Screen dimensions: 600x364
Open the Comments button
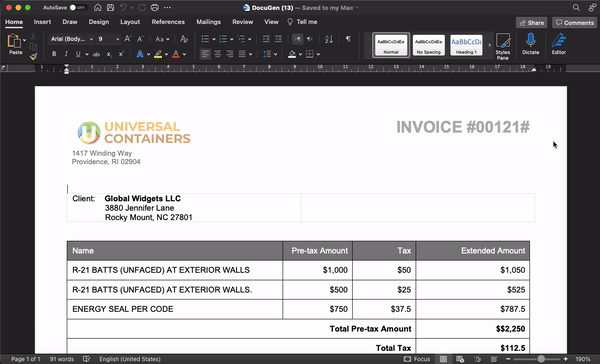pos(574,23)
